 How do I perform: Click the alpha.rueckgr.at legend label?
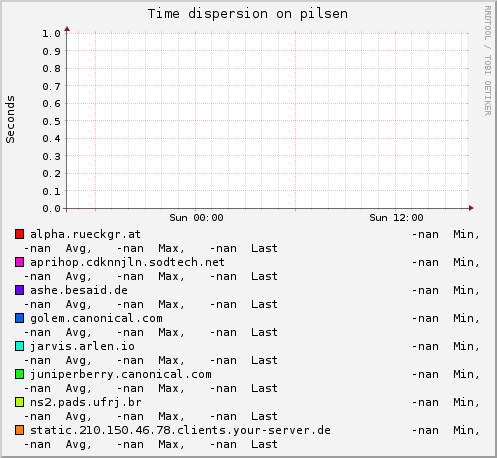pyautogui.click(x=85, y=234)
